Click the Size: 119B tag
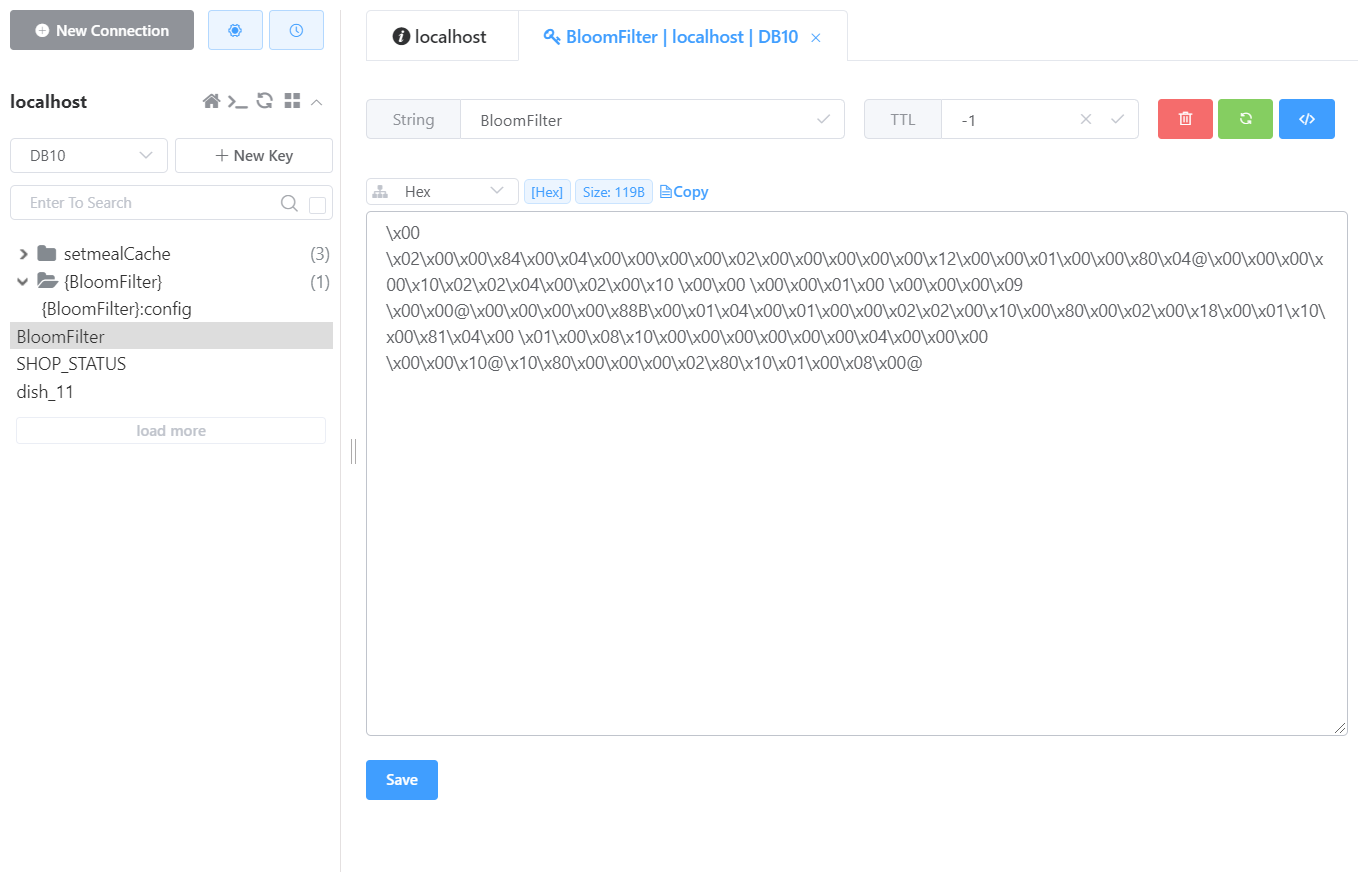This screenshot has height=881, width=1372. click(x=614, y=192)
